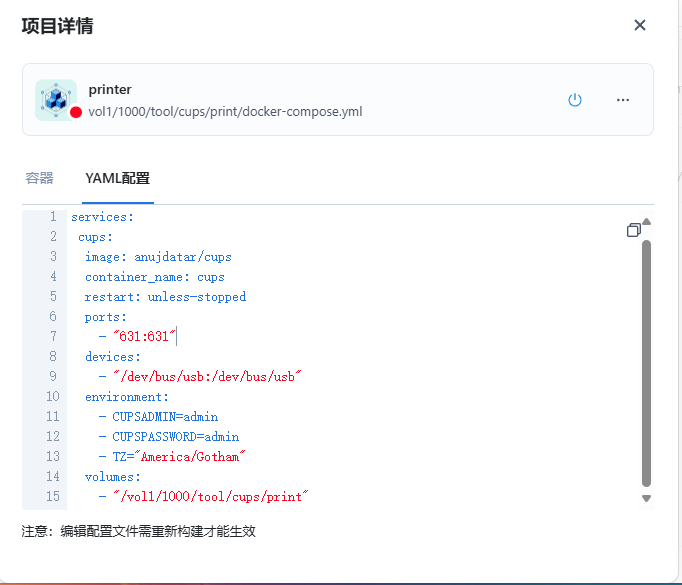Click the 'image: anujdatar/cups' line
Image resolution: width=682 pixels, height=585 pixels.
[158, 257]
